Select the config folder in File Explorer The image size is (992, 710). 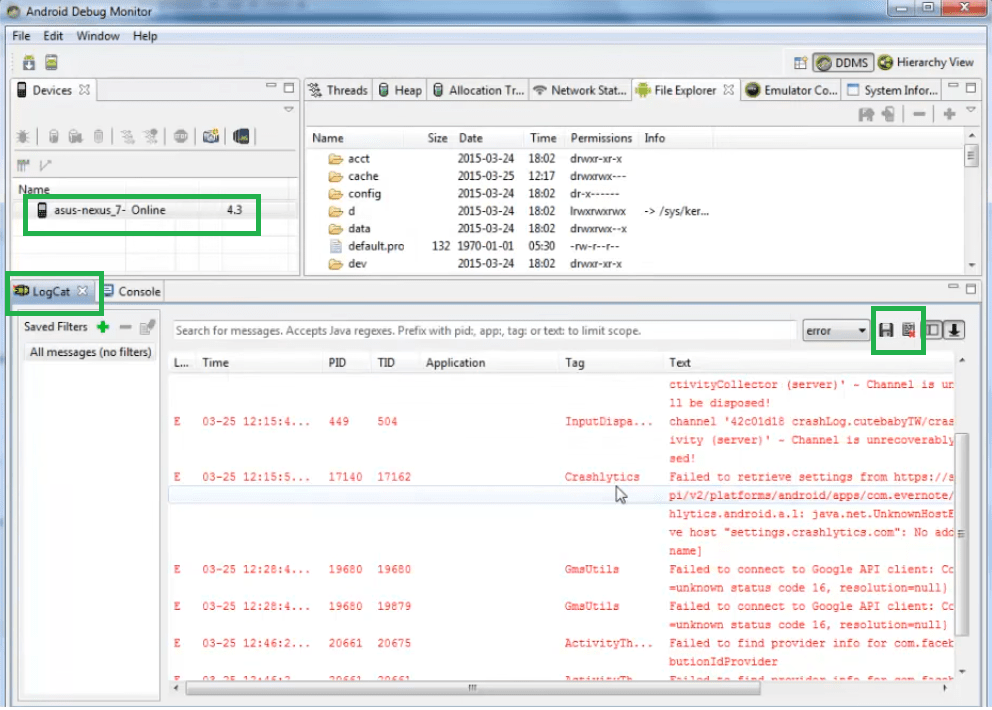(x=364, y=194)
